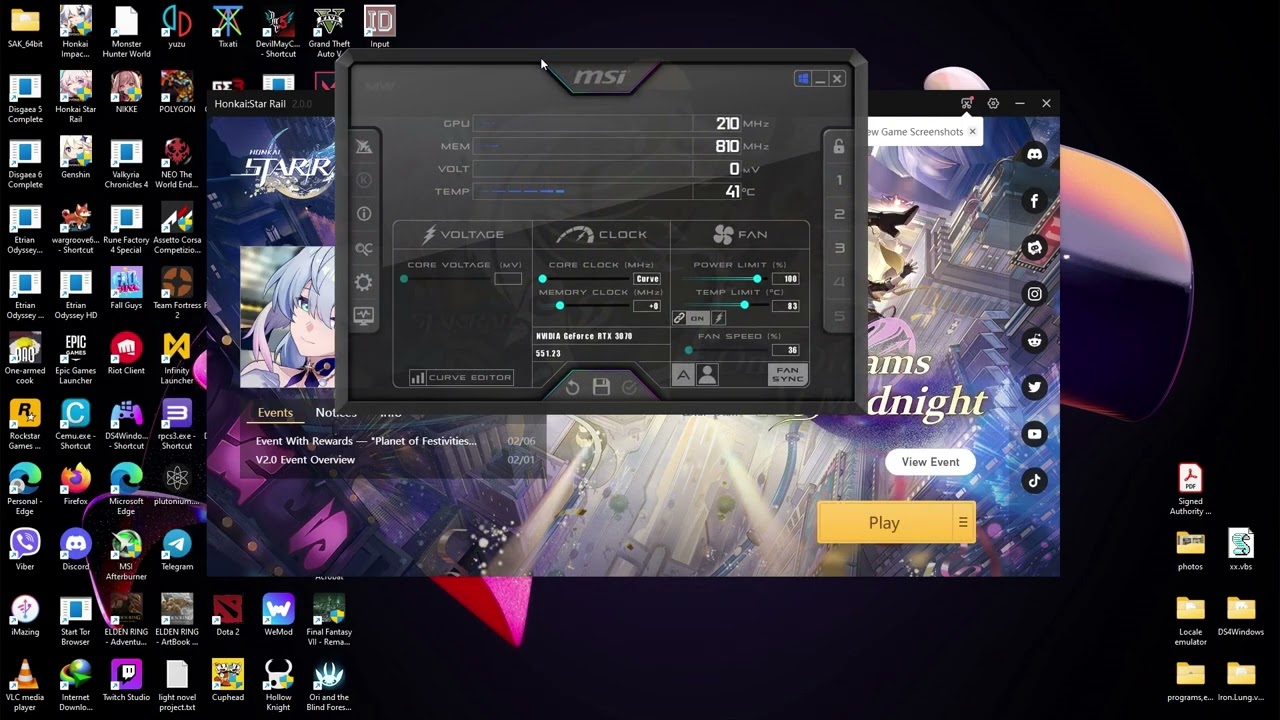Select Afterburner profile slot 2

point(839,215)
